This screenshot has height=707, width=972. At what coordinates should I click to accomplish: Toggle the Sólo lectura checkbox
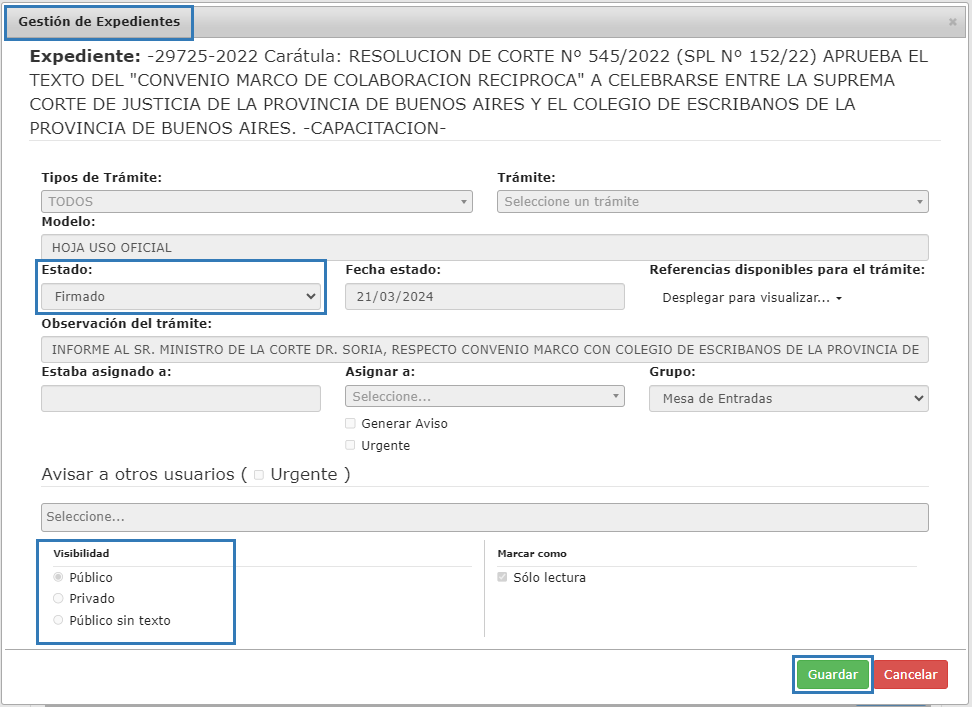click(x=502, y=577)
